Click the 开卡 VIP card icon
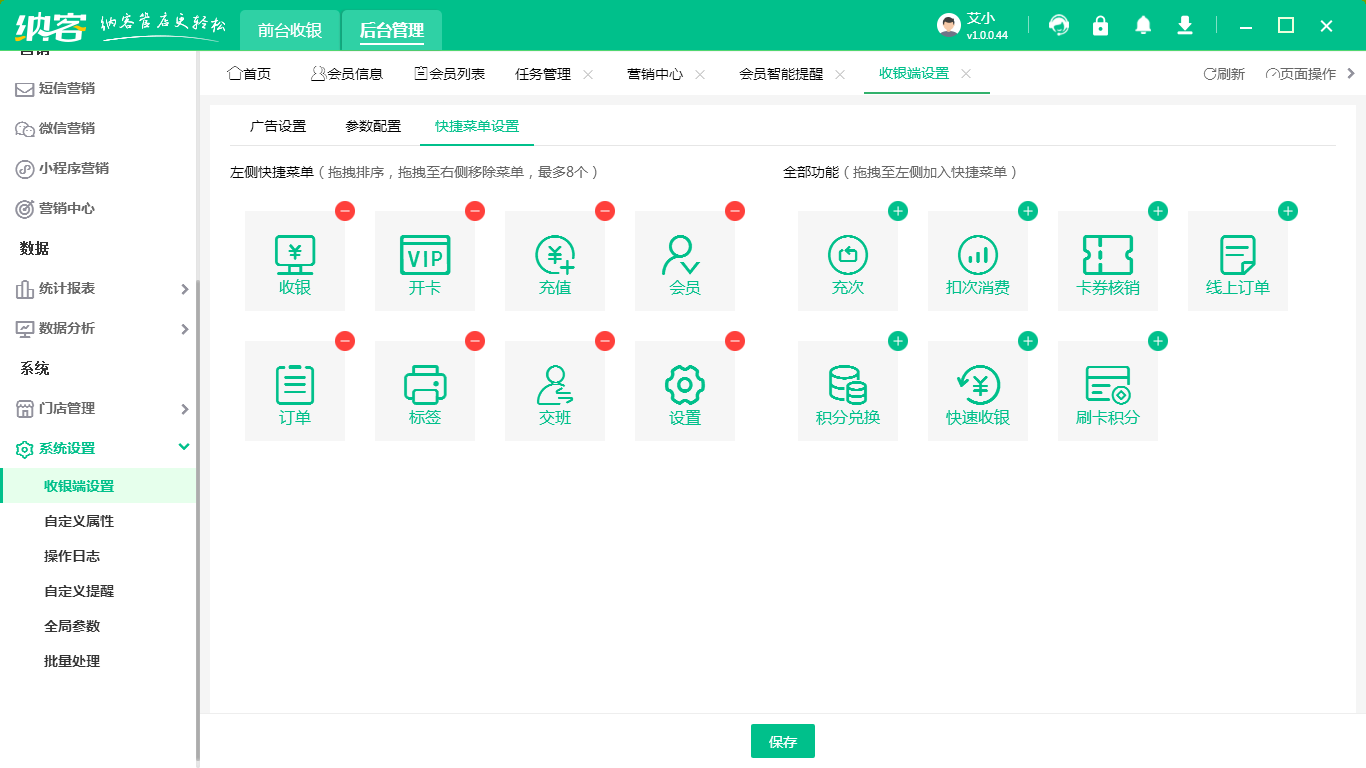1366x768 pixels. coord(424,260)
